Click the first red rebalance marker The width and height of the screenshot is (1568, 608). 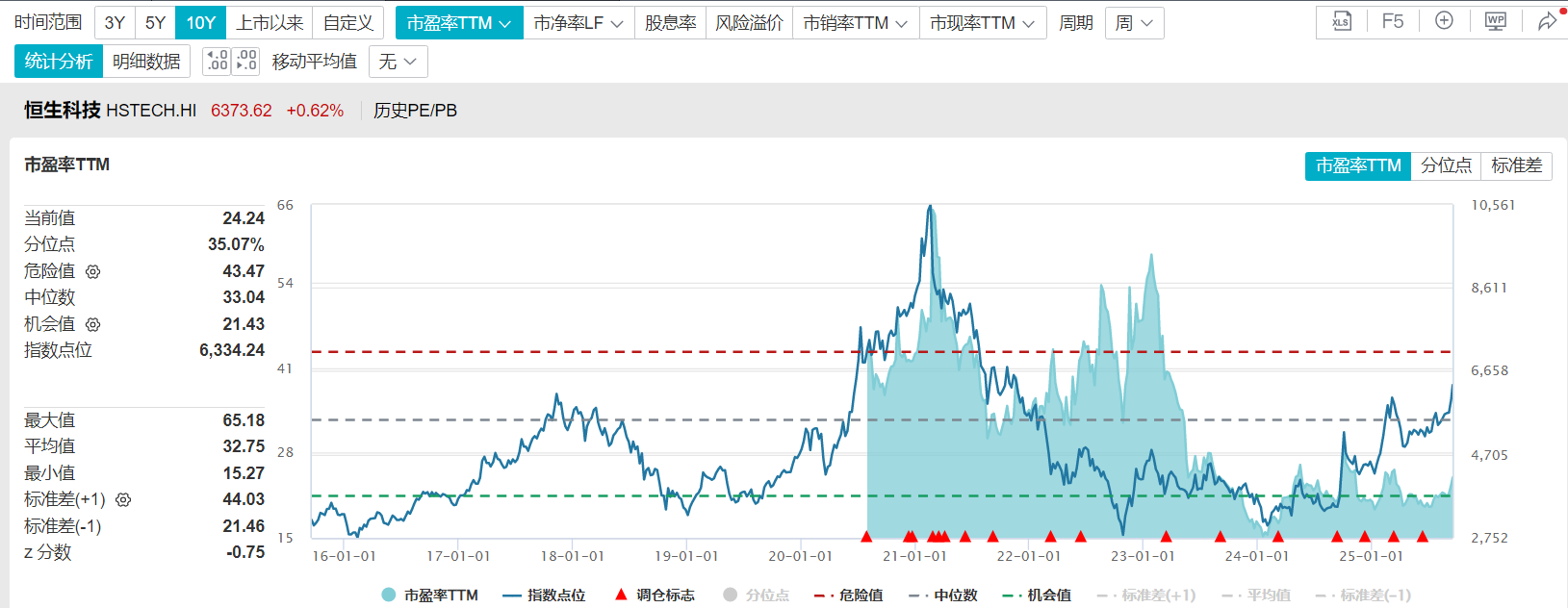pos(866,537)
